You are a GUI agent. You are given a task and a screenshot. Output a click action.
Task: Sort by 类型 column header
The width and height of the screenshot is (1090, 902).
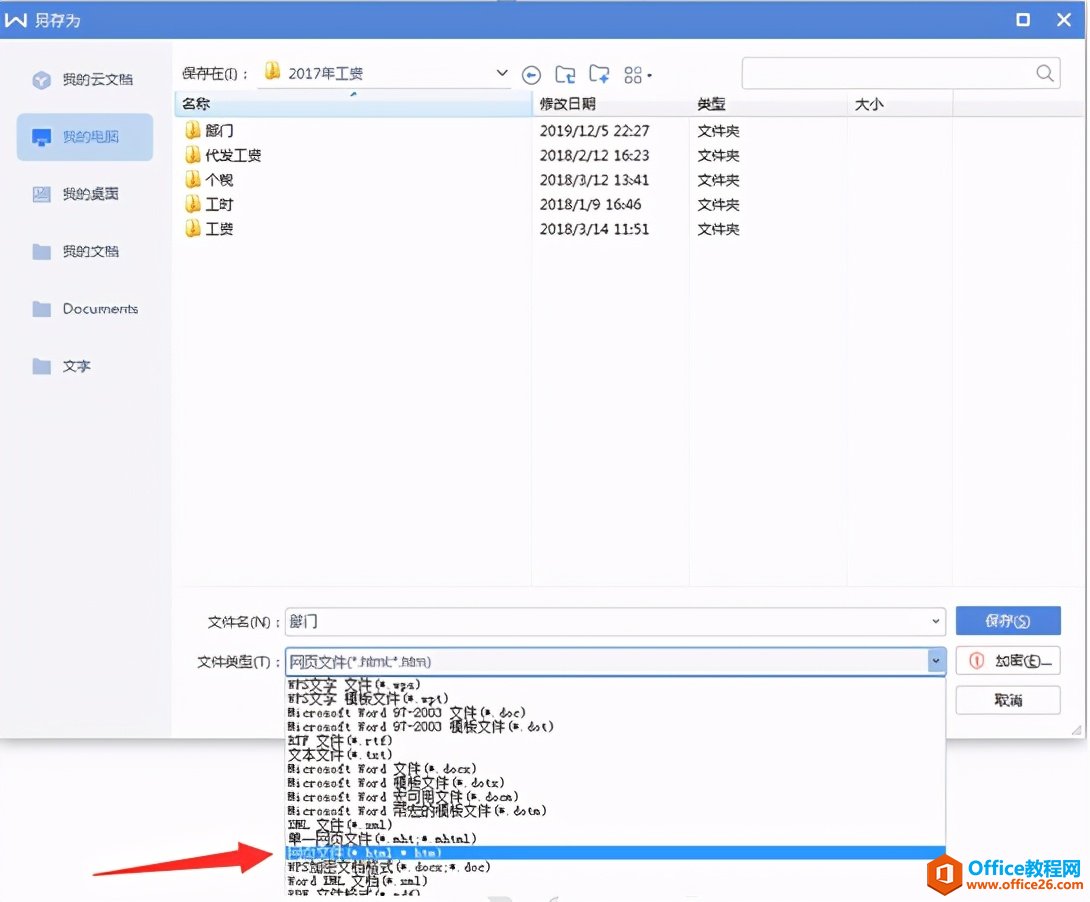coord(768,104)
